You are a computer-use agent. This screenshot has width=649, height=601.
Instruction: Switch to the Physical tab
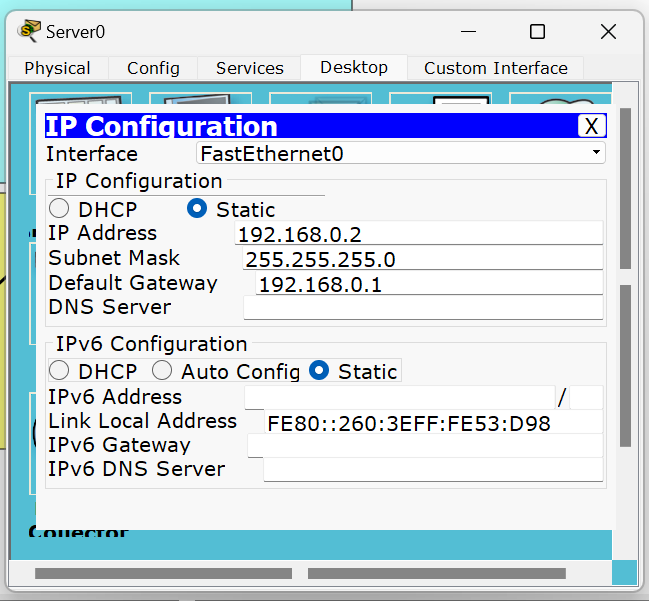[x=57, y=68]
